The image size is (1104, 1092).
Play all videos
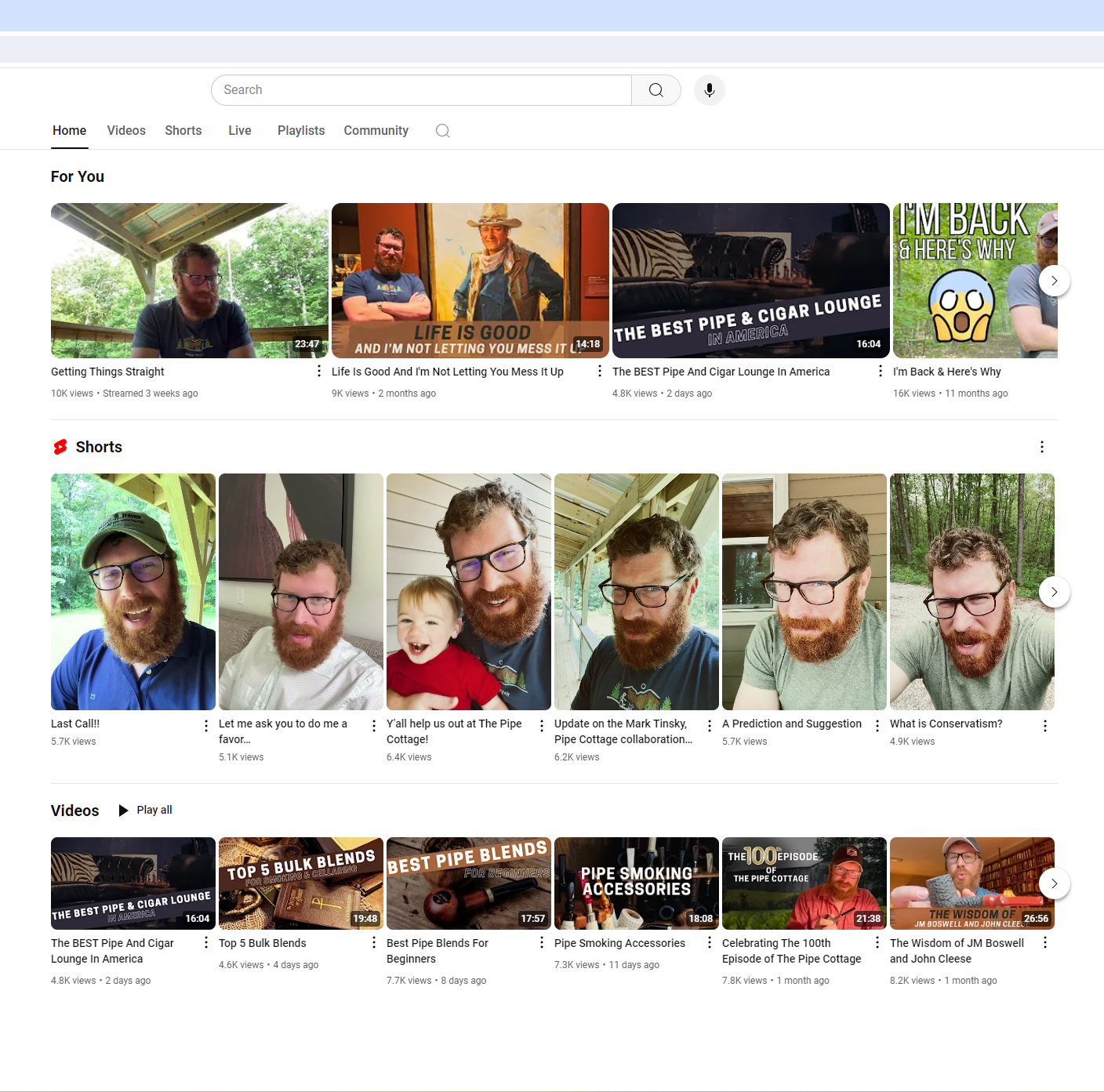click(x=146, y=810)
